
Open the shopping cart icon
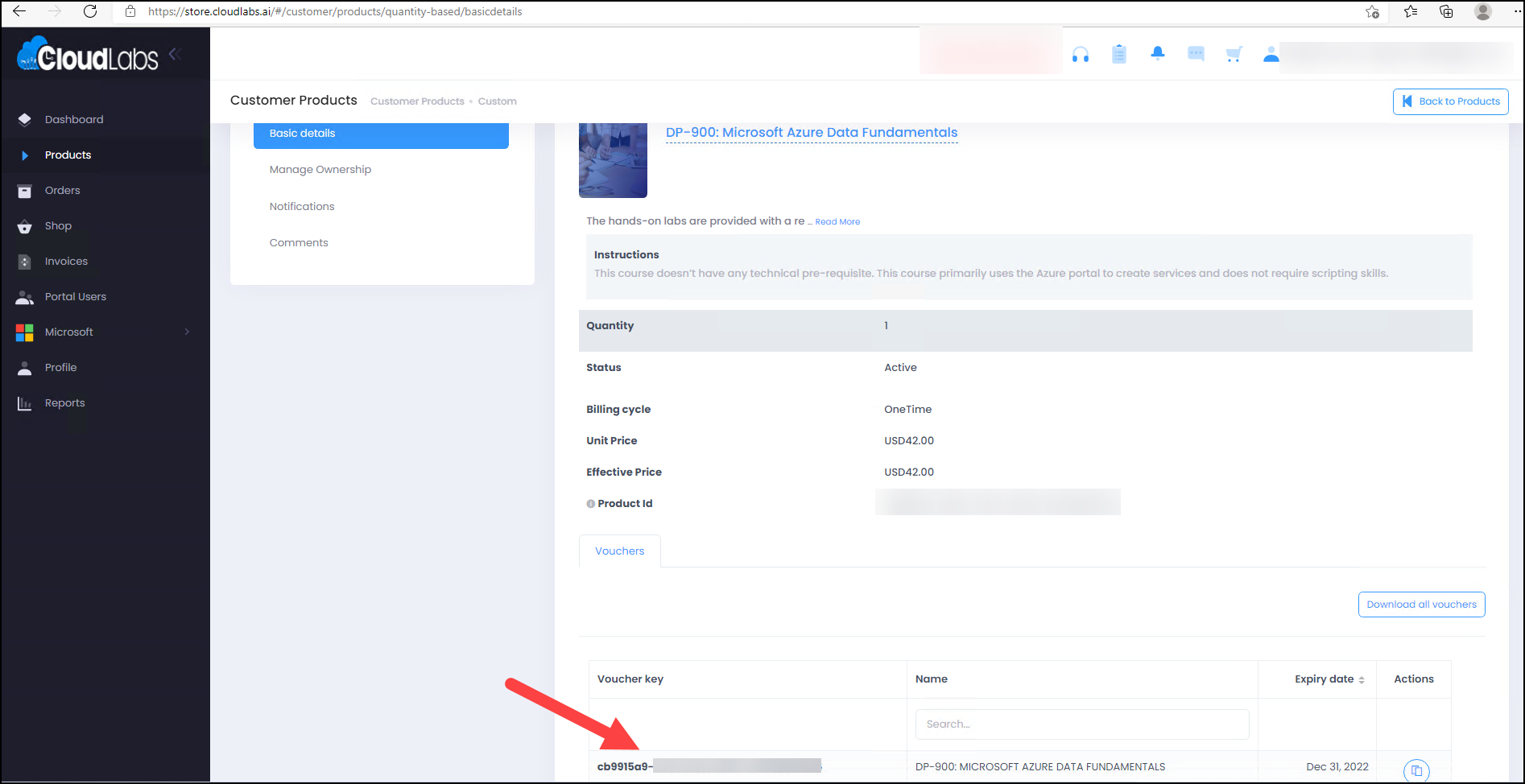pyautogui.click(x=1234, y=54)
